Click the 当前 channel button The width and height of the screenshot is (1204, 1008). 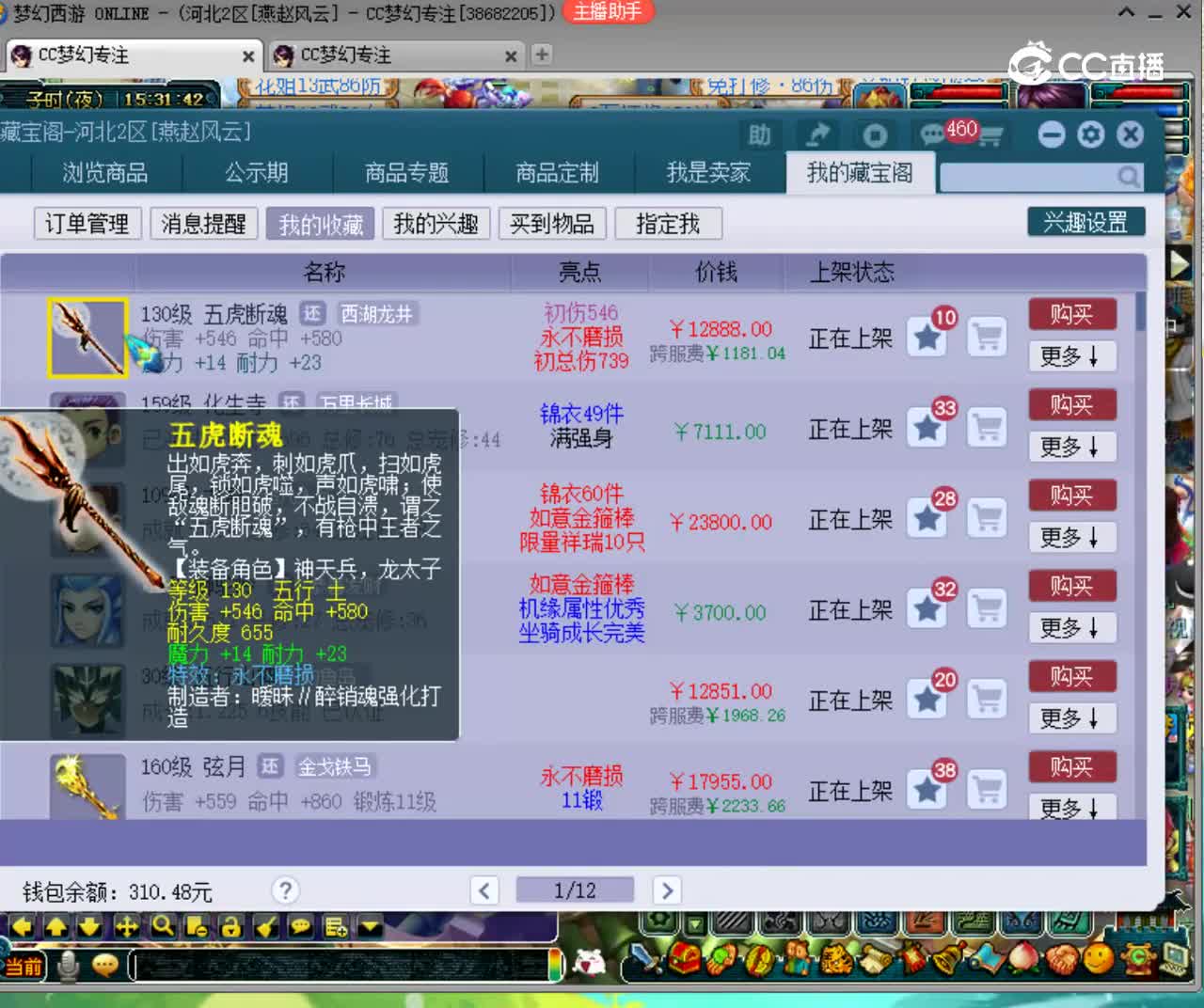(x=24, y=967)
